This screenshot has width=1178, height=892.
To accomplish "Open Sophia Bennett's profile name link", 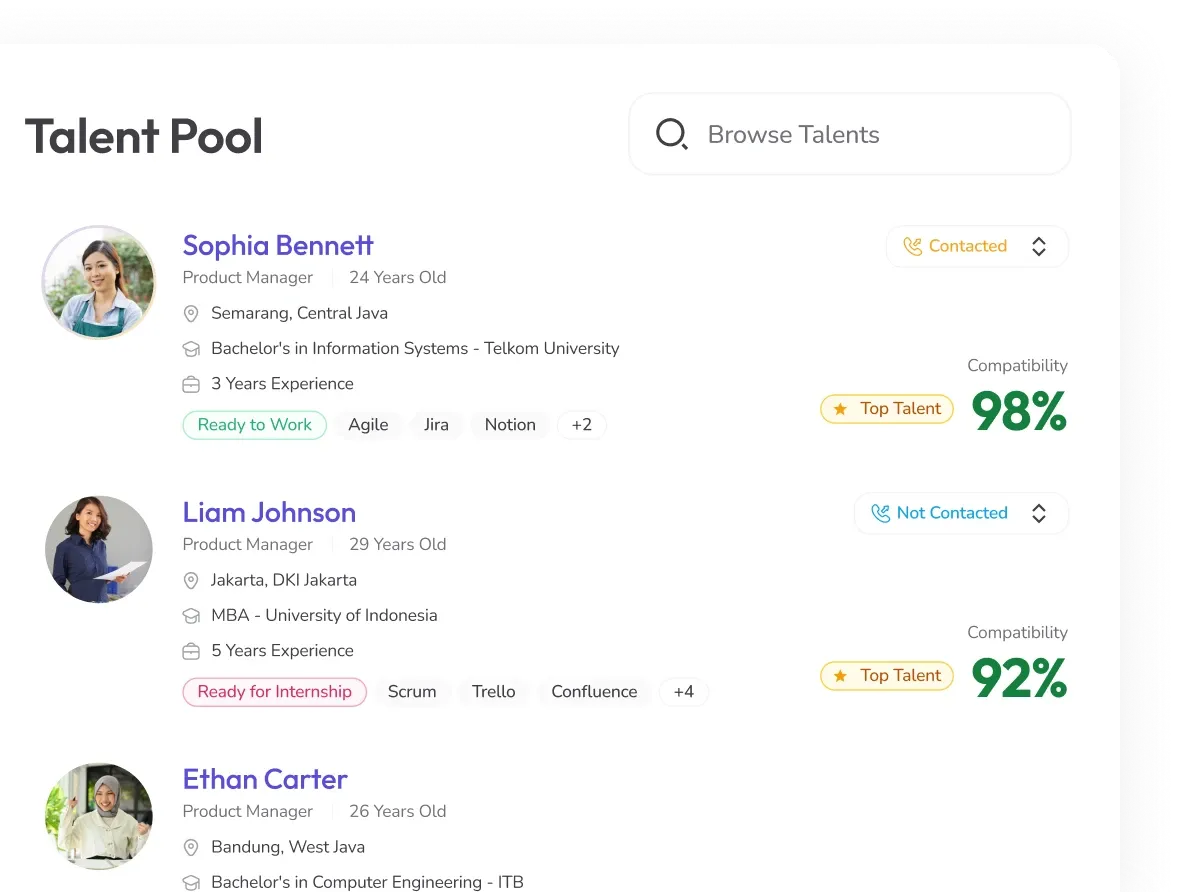I will (278, 245).
